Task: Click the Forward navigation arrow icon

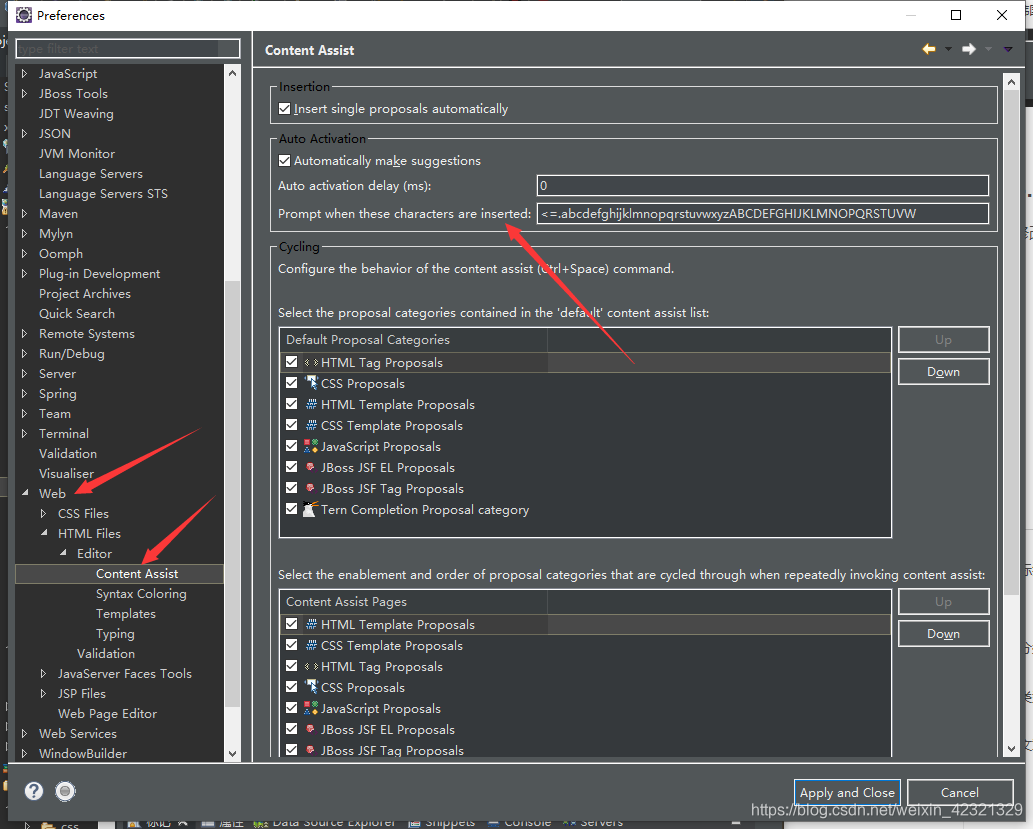Action: pos(968,49)
